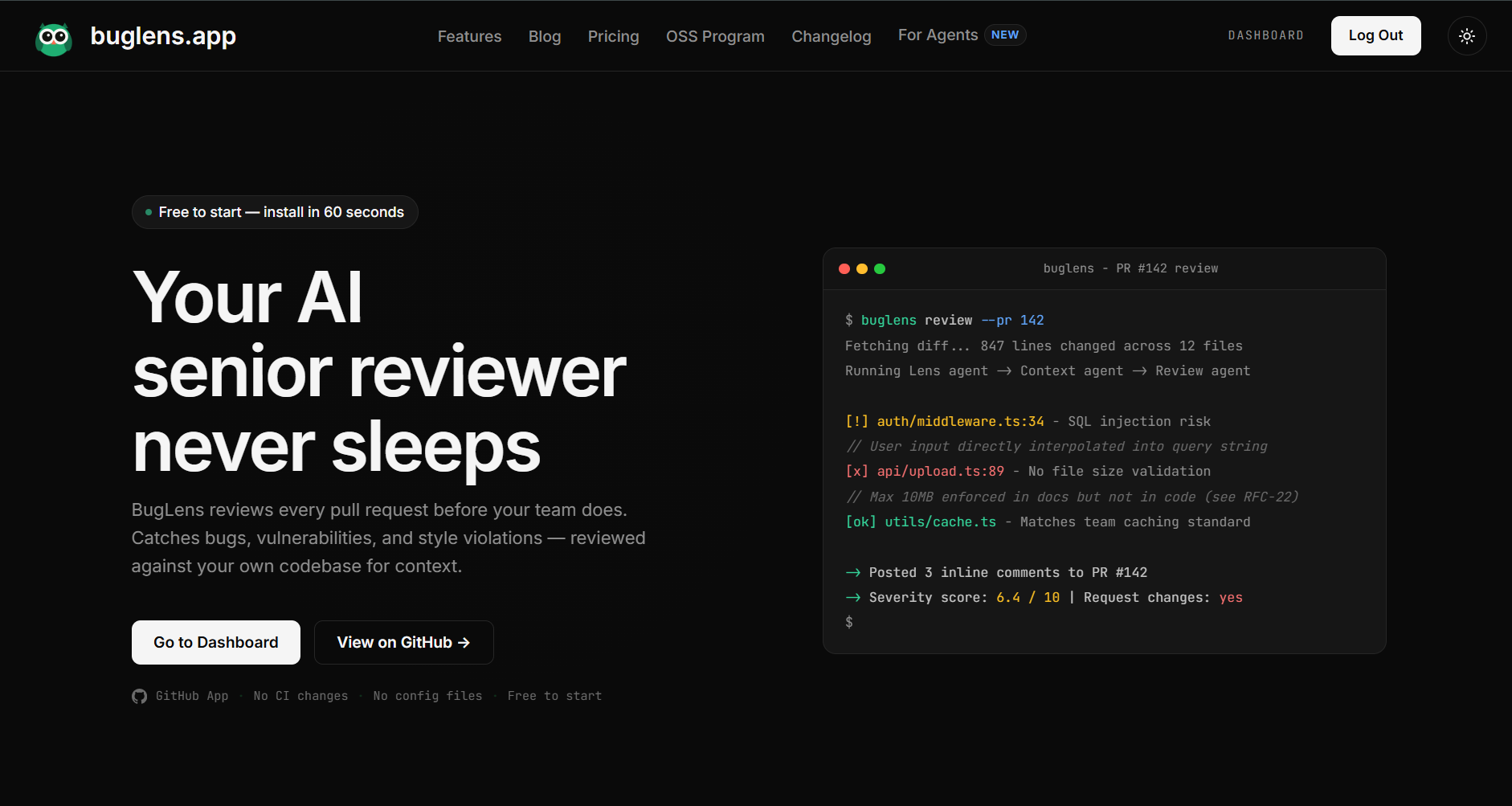
Task: Open the Features nav item
Action: [x=469, y=36]
